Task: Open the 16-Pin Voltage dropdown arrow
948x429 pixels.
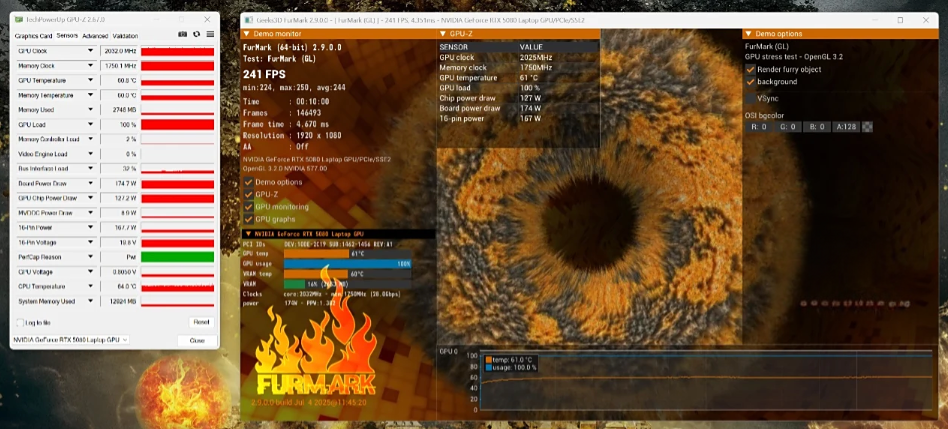Action: [x=91, y=242]
